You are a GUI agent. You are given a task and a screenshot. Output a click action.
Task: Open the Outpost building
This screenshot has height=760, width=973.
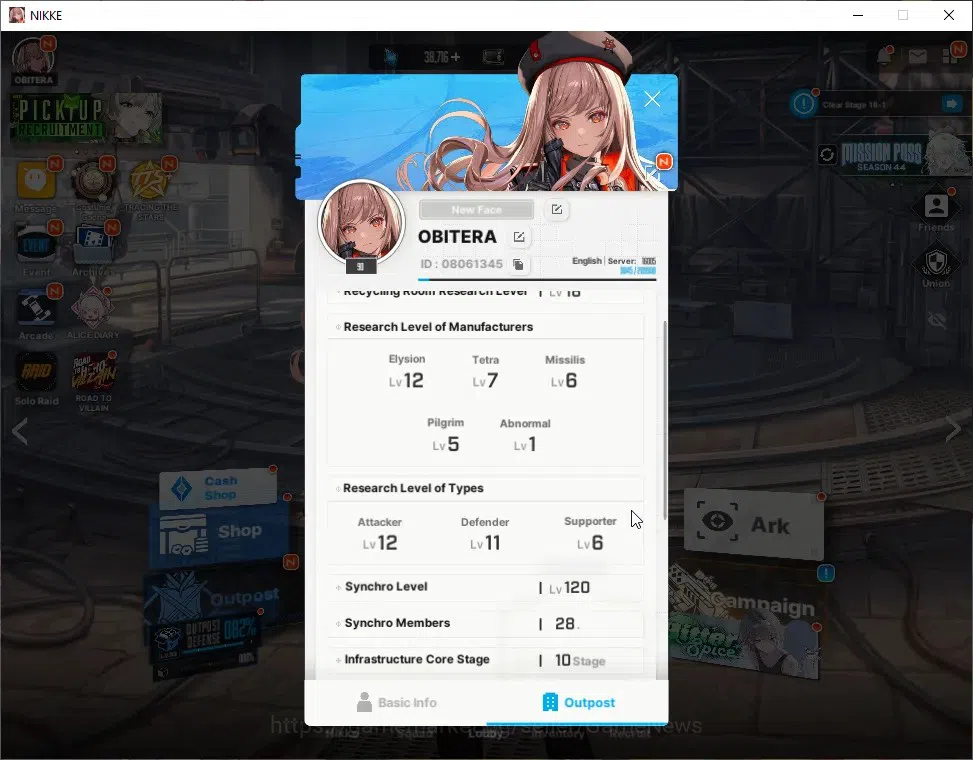[213, 596]
